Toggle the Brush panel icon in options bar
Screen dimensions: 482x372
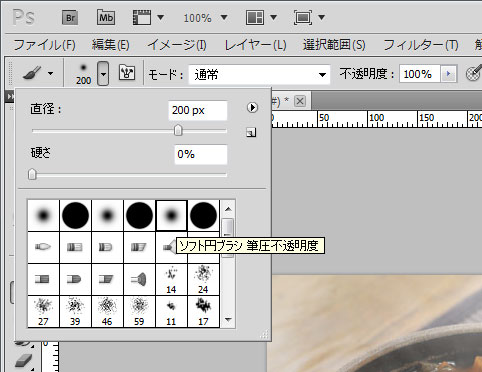click(x=127, y=73)
